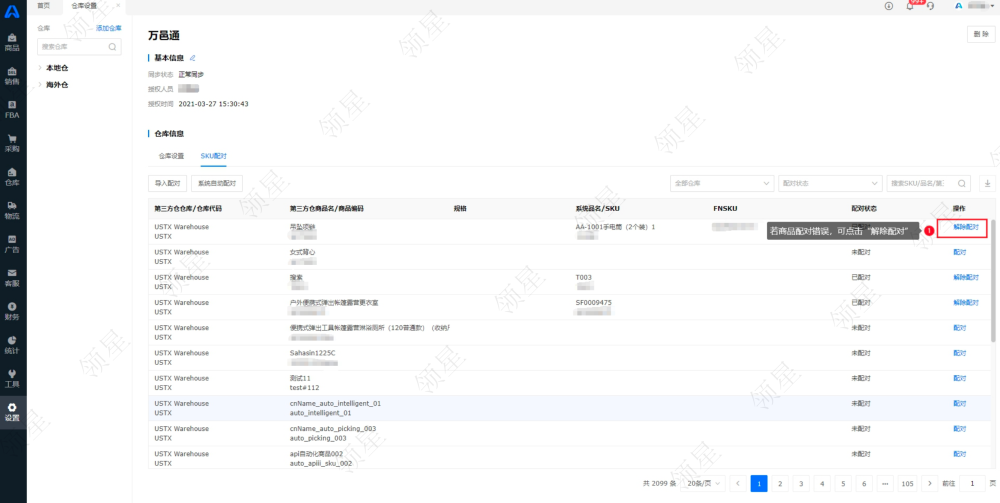
Task: Go to 采购 (Purchasing) in sidebar
Action: click(x=12, y=143)
